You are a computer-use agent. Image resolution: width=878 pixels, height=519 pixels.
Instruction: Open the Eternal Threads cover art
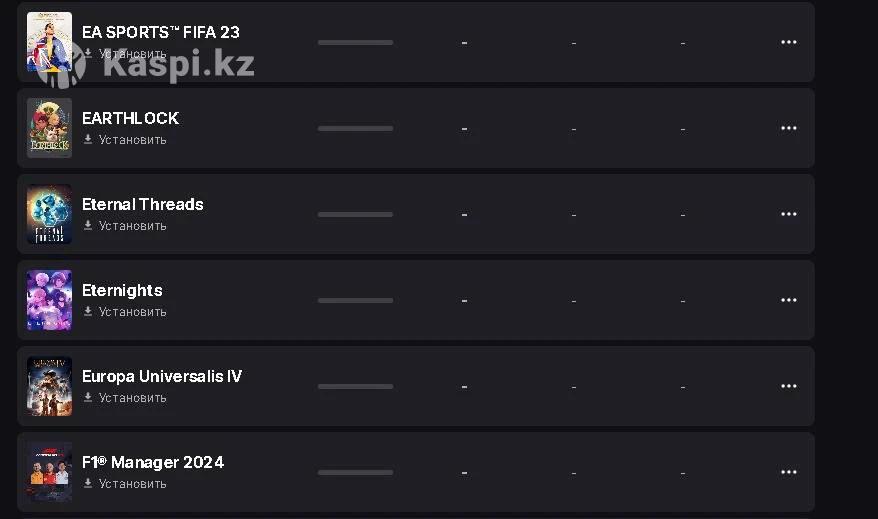click(x=49, y=214)
